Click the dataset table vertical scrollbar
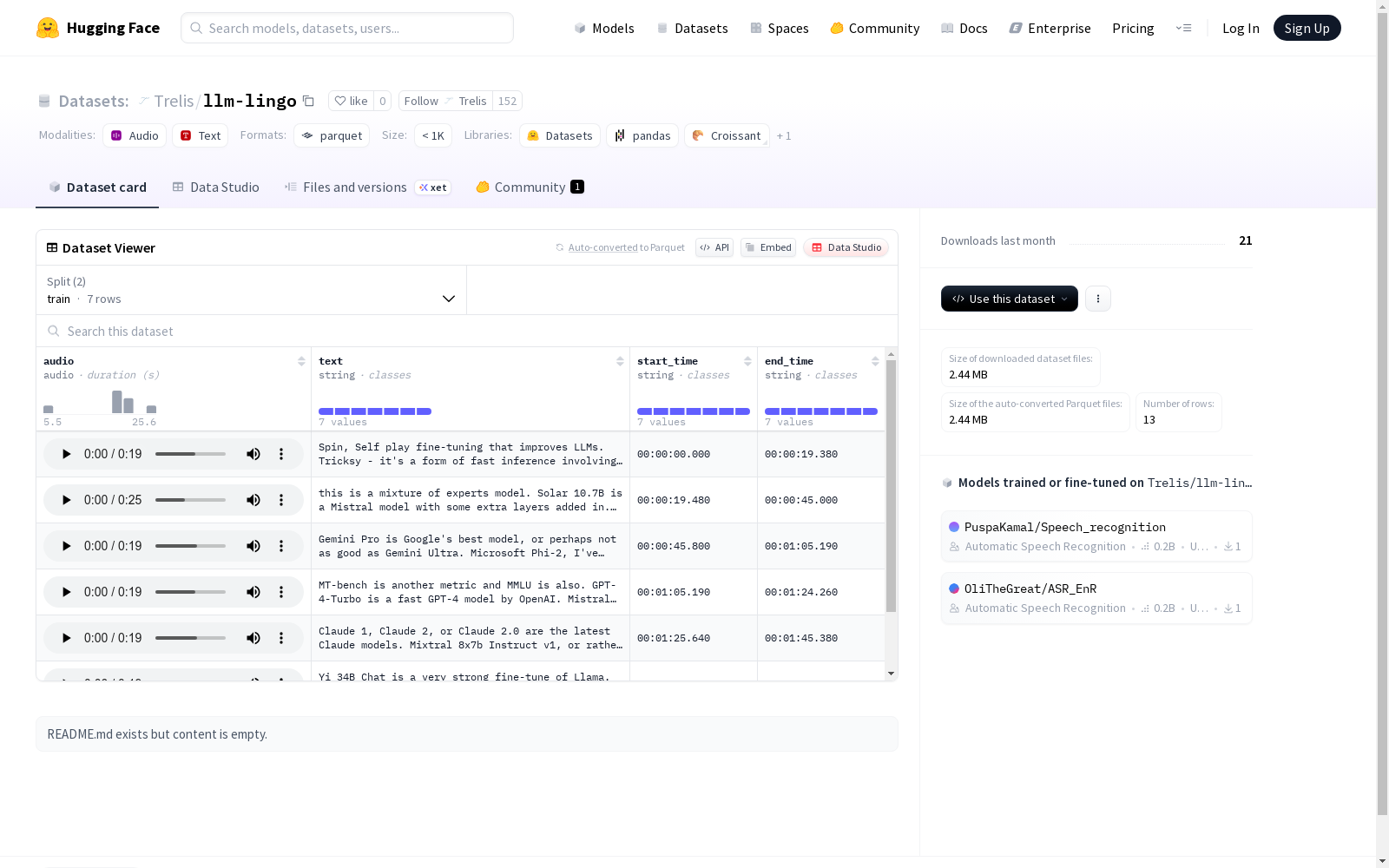This screenshot has height=868, width=1389. [891, 486]
